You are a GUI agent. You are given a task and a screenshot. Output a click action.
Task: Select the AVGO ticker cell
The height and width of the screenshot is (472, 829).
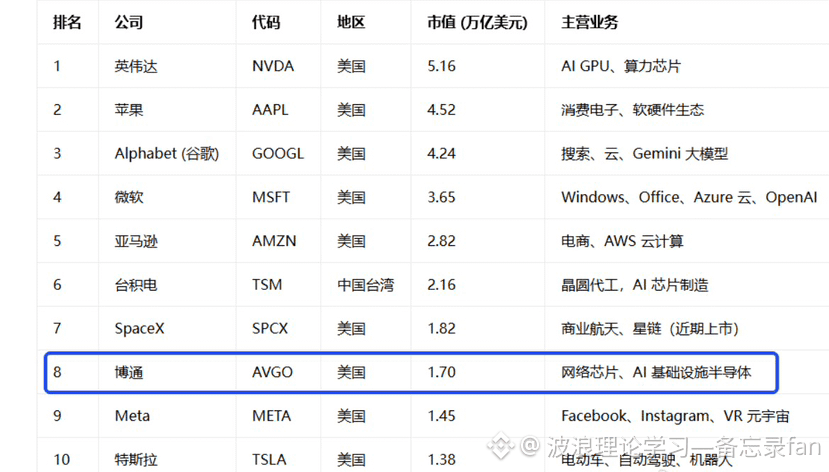pos(272,373)
